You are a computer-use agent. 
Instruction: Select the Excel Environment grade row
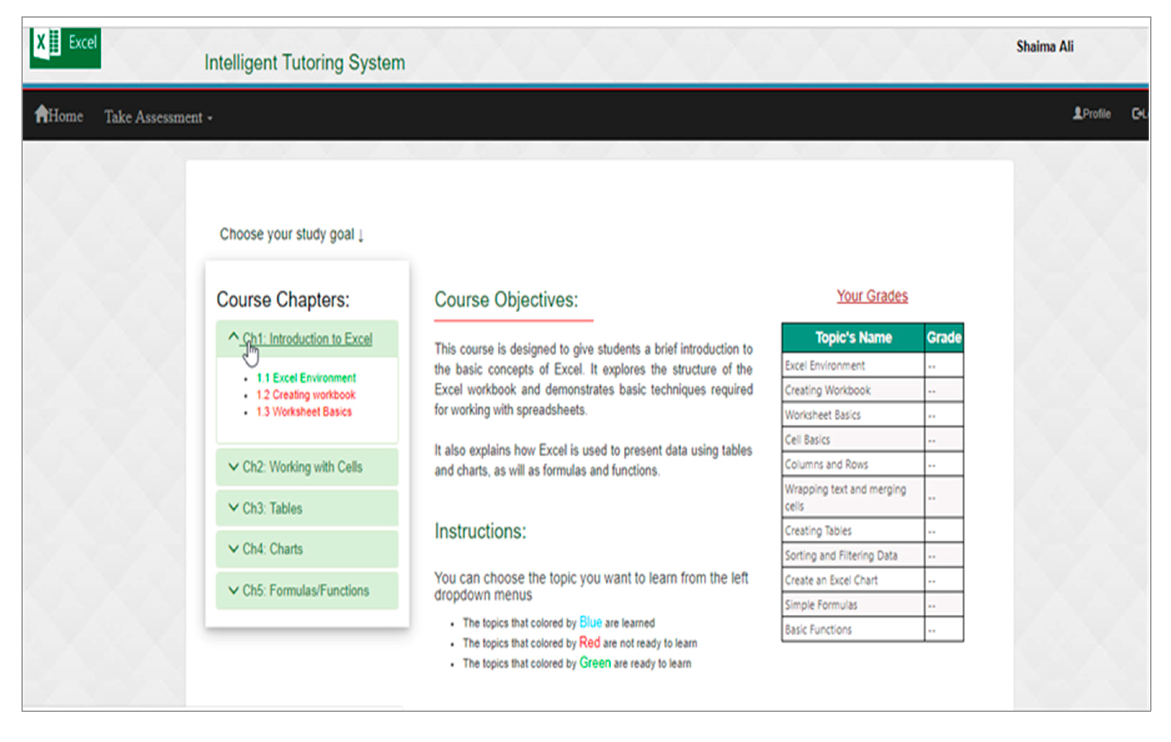(x=852, y=366)
